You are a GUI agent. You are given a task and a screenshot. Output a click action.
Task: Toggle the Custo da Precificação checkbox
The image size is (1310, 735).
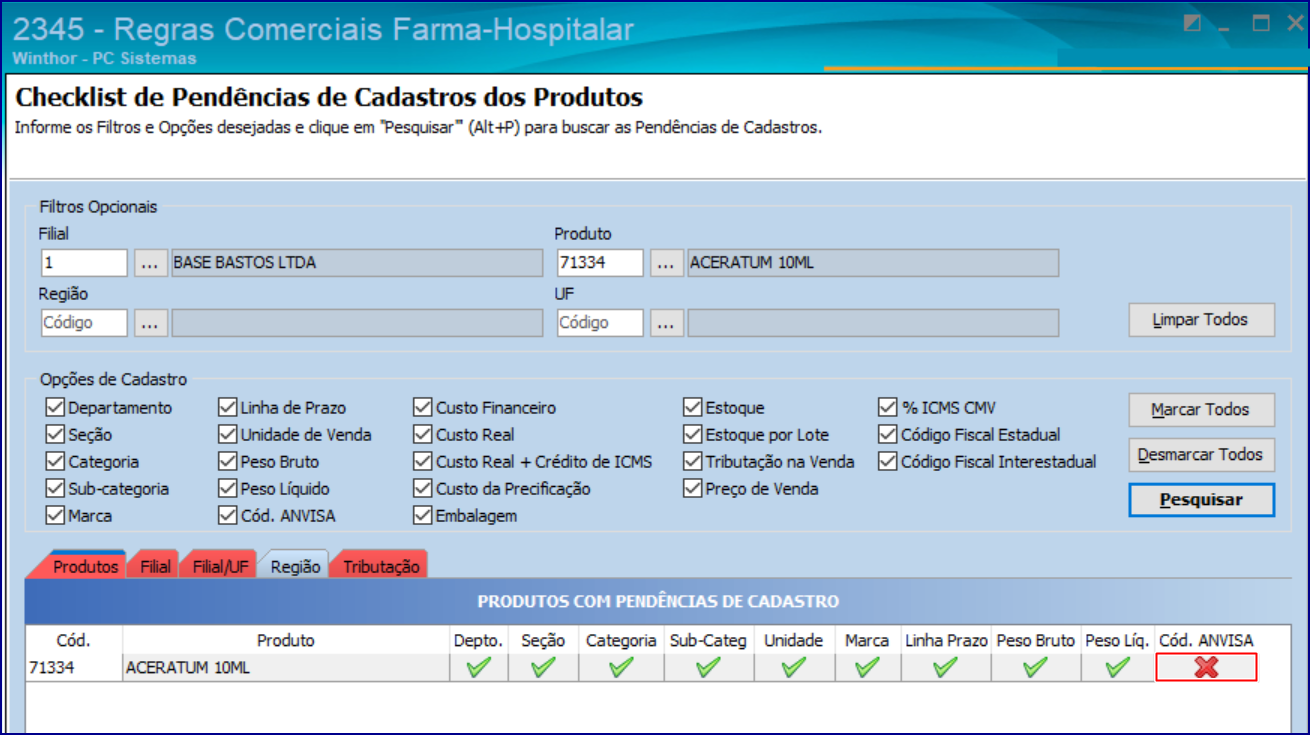point(423,489)
